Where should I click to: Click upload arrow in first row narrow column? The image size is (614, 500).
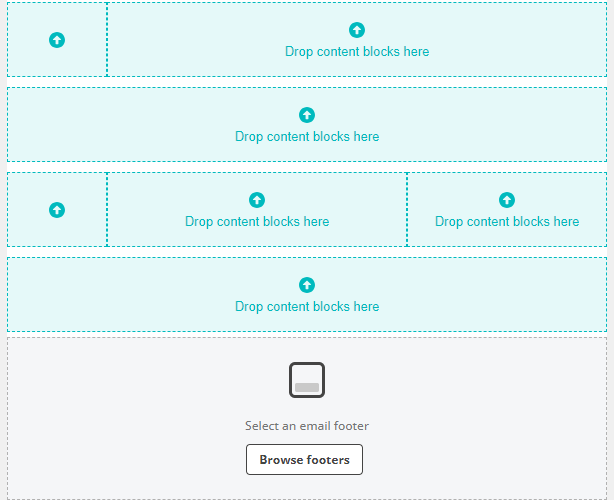click(57, 40)
